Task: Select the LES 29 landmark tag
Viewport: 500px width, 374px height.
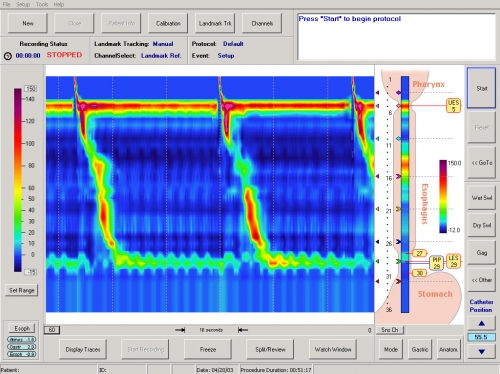Action: [453, 261]
